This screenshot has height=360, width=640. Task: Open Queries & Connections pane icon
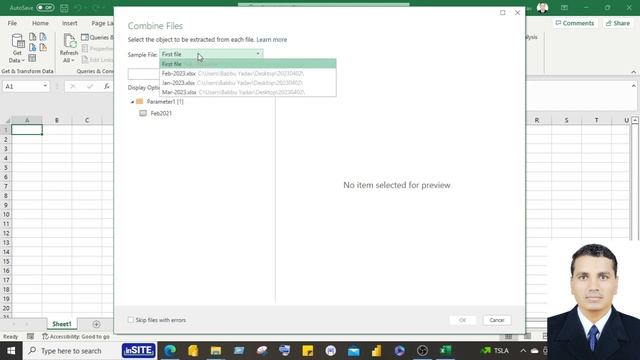(x=85, y=38)
